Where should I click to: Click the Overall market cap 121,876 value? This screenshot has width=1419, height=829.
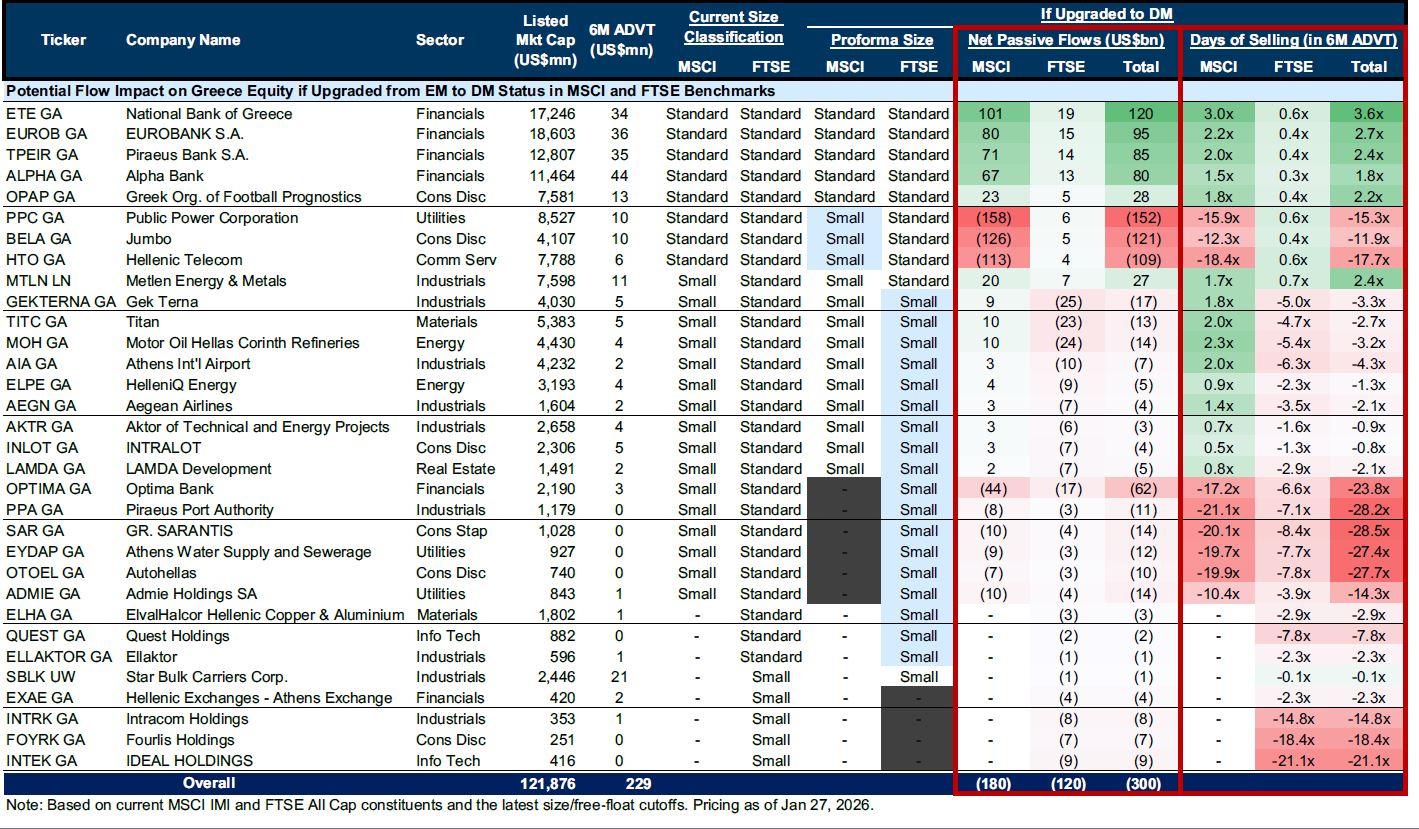(549, 783)
